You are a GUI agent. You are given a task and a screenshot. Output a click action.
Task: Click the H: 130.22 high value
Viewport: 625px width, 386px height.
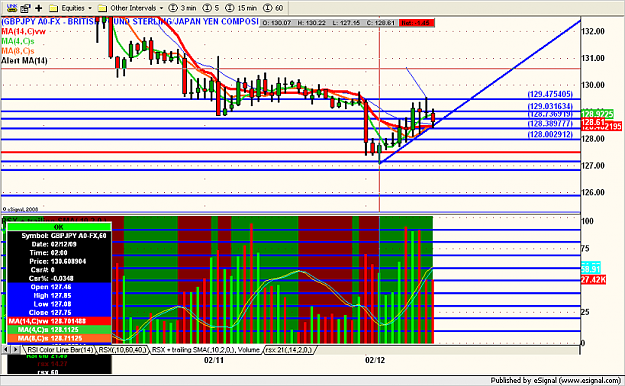(x=311, y=23)
